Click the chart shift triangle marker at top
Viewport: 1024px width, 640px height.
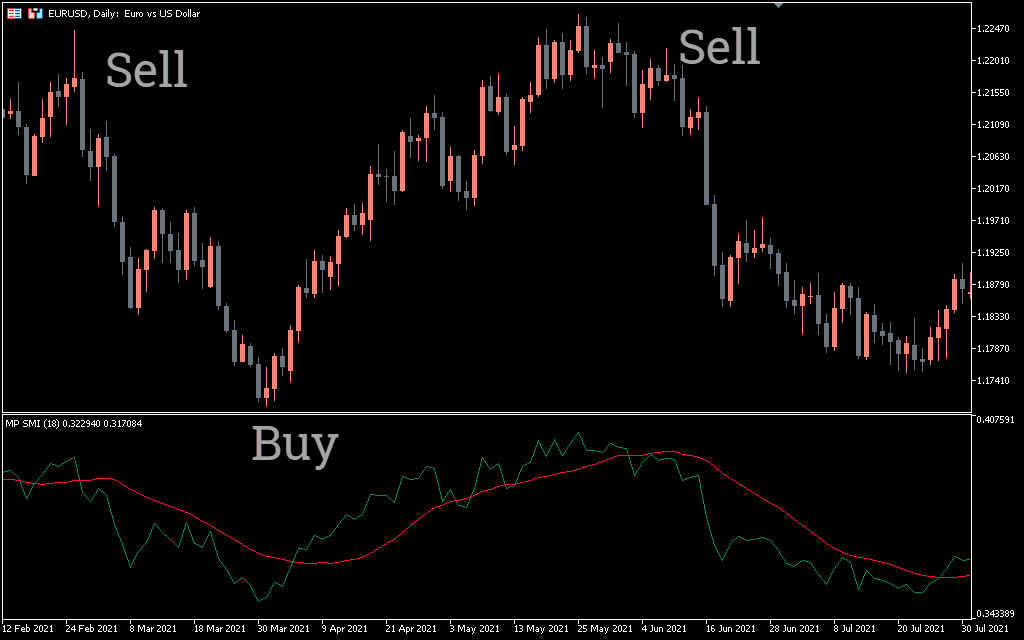click(778, 5)
